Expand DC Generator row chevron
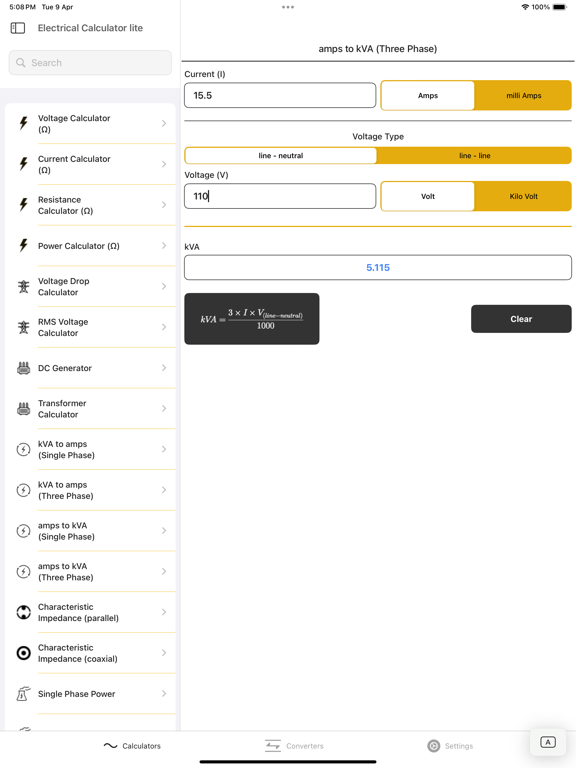This screenshot has width=576, height=768. (x=164, y=368)
